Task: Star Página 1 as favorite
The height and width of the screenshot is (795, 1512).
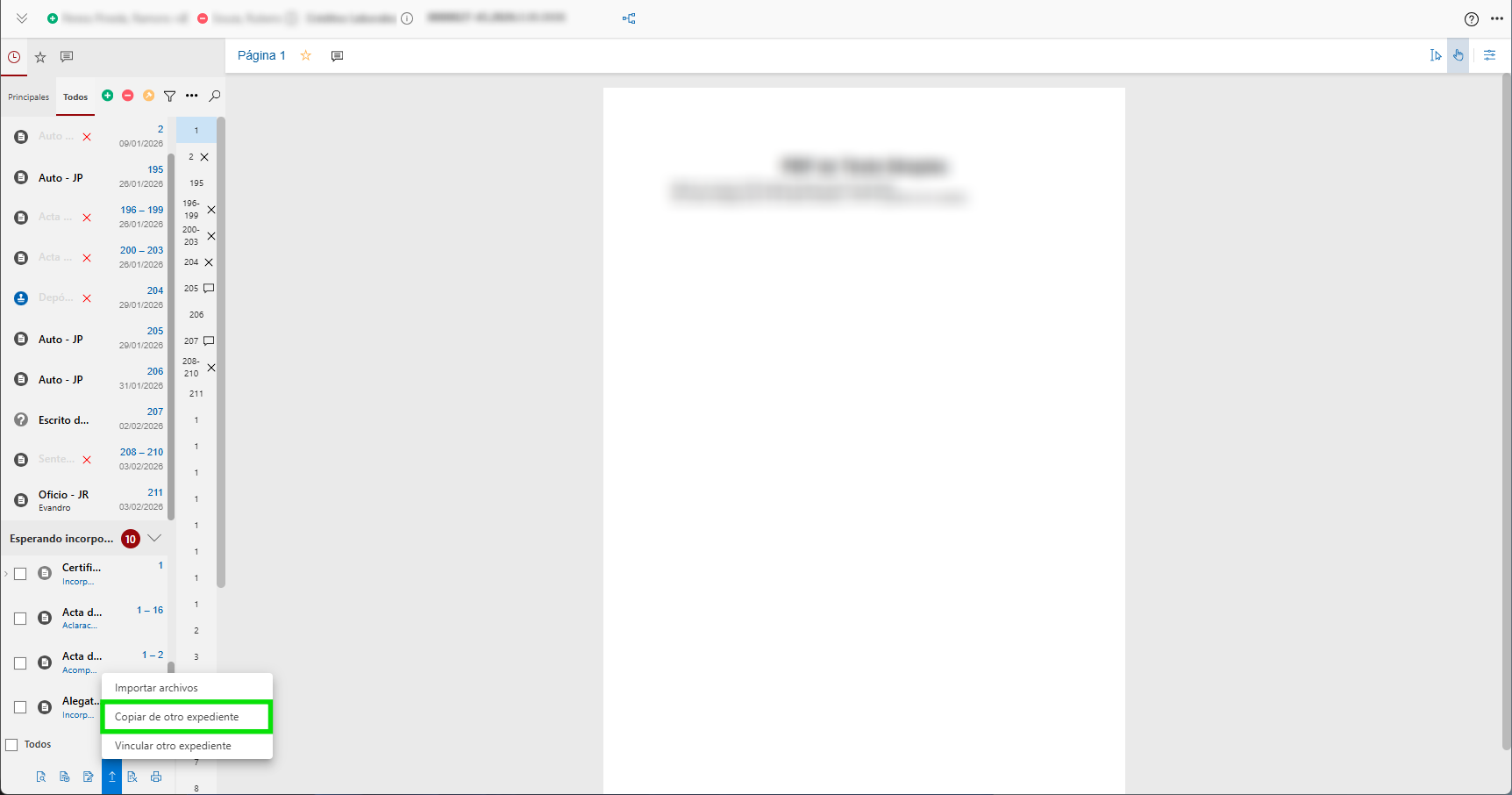Action: (306, 55)
